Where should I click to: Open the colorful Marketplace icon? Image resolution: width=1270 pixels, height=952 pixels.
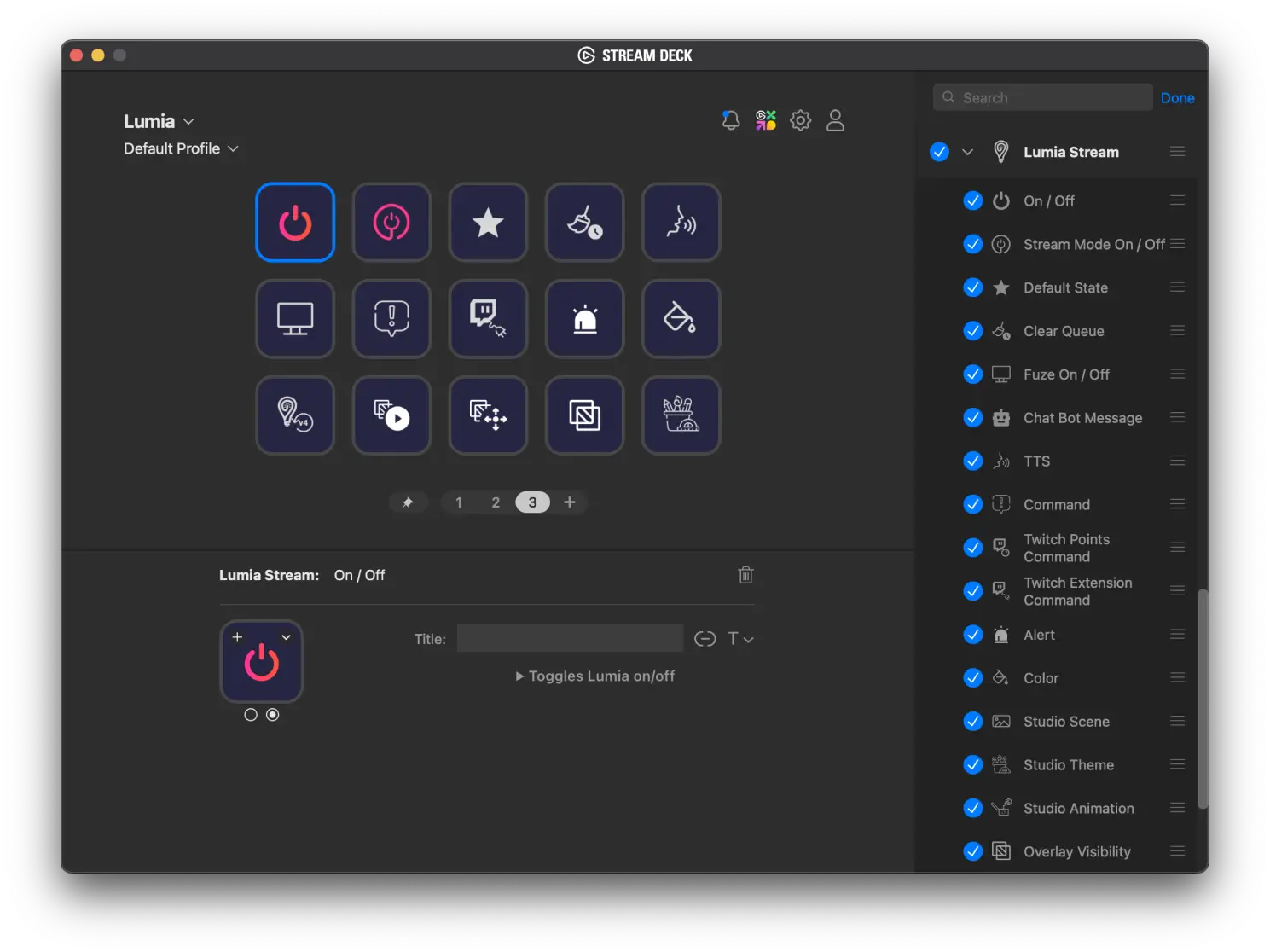tap(766, 120)
